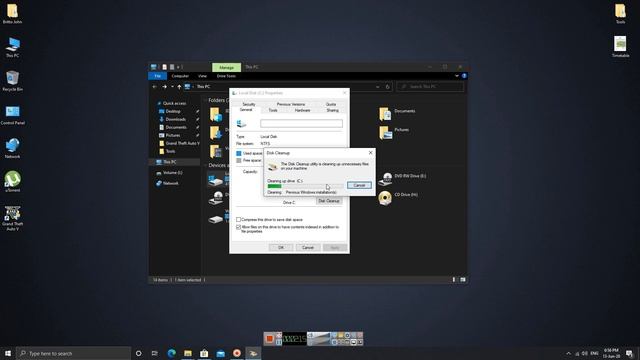
Task: Open Microsoft Store from the taskbar
Action: (204, 353)
